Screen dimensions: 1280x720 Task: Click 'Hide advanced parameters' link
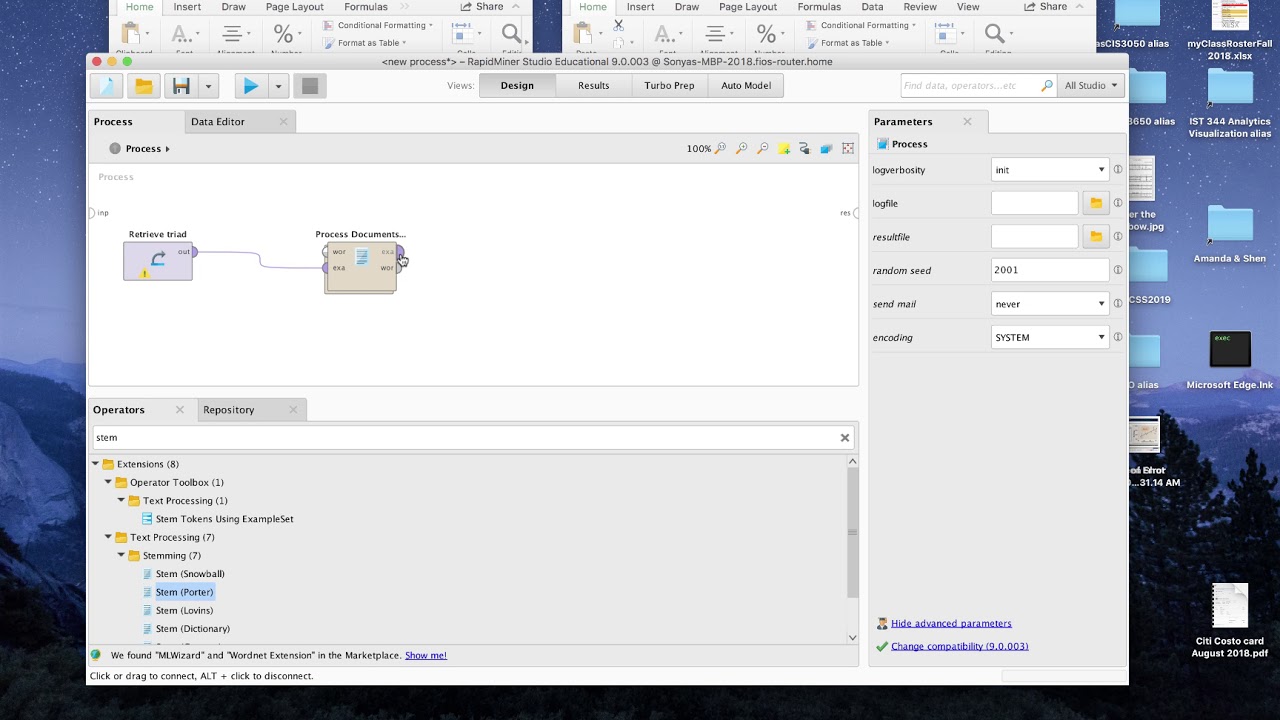(951, 624)
